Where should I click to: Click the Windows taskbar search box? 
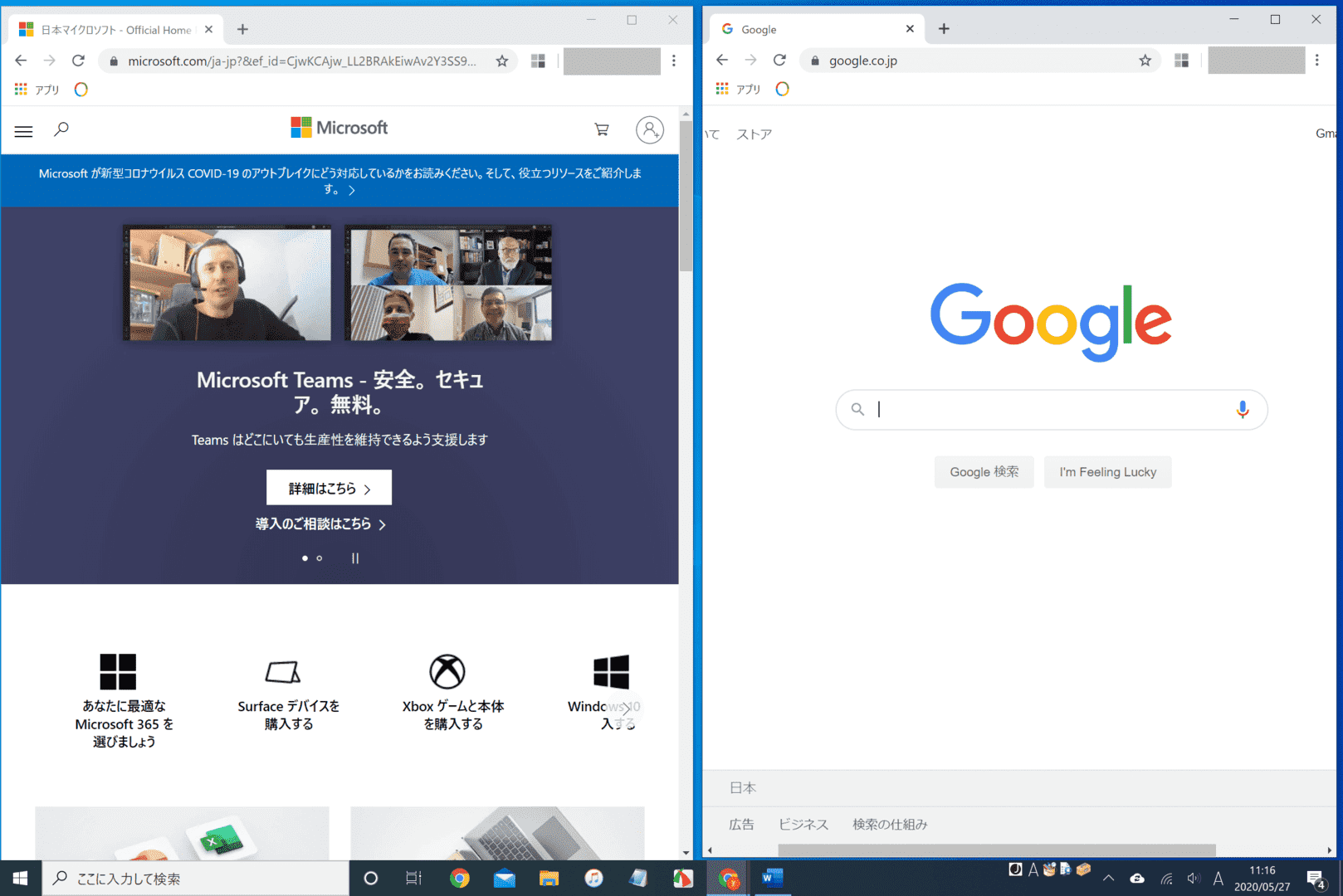pos(195,878)
